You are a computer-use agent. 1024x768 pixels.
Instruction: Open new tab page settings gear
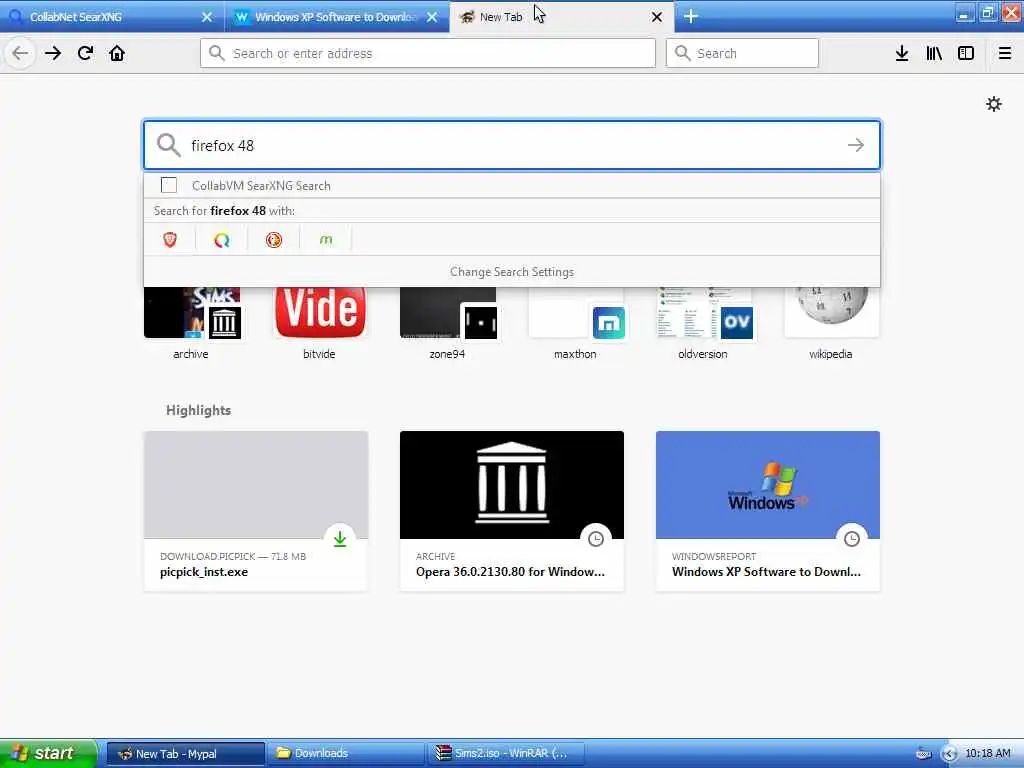pos(993,104)
